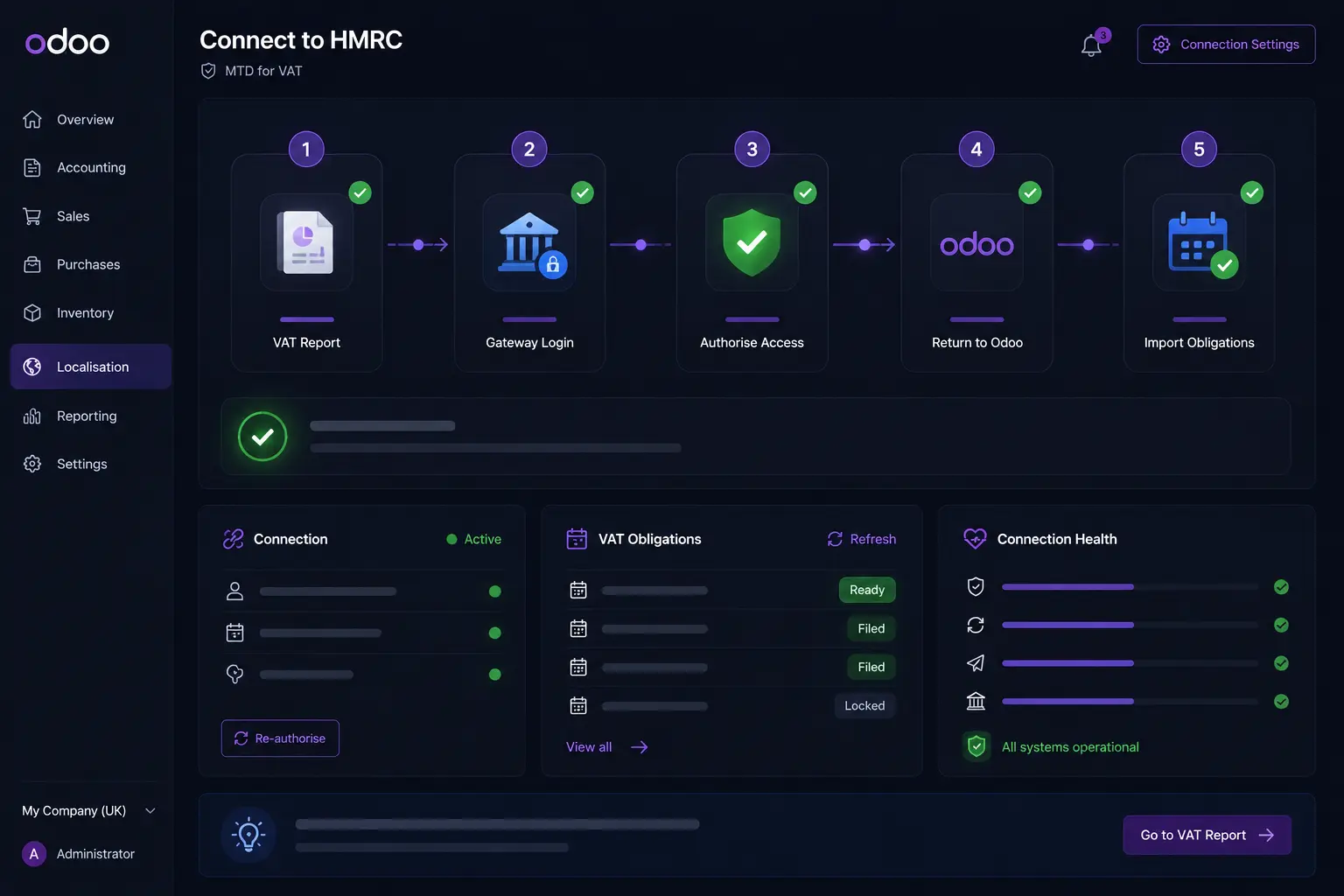Click the View all link
The image size is (1344, 896).
(607, 747)
